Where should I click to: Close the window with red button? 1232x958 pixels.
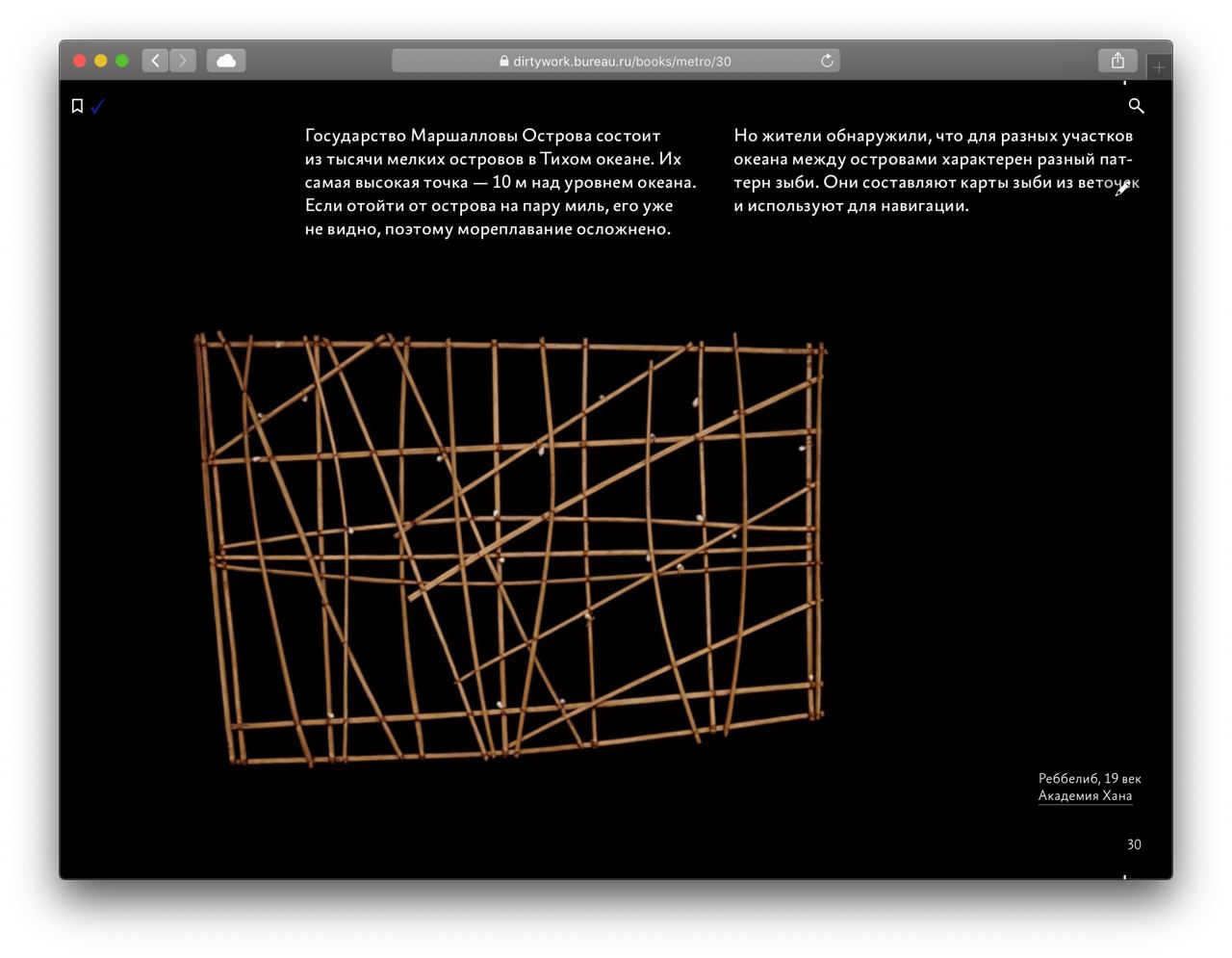click(x=80, y=61)
